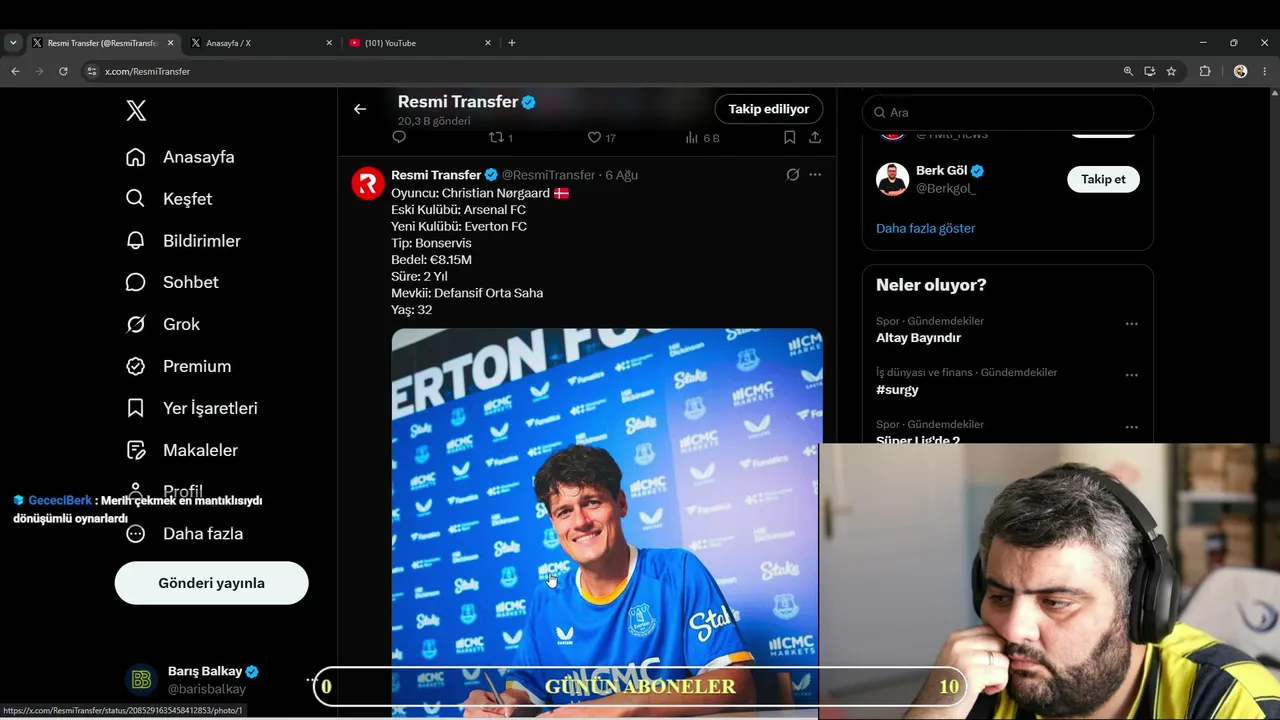Open the post's 6 Ağu date link
Screen dimensions: 1280x720
[x=621, y=175]
